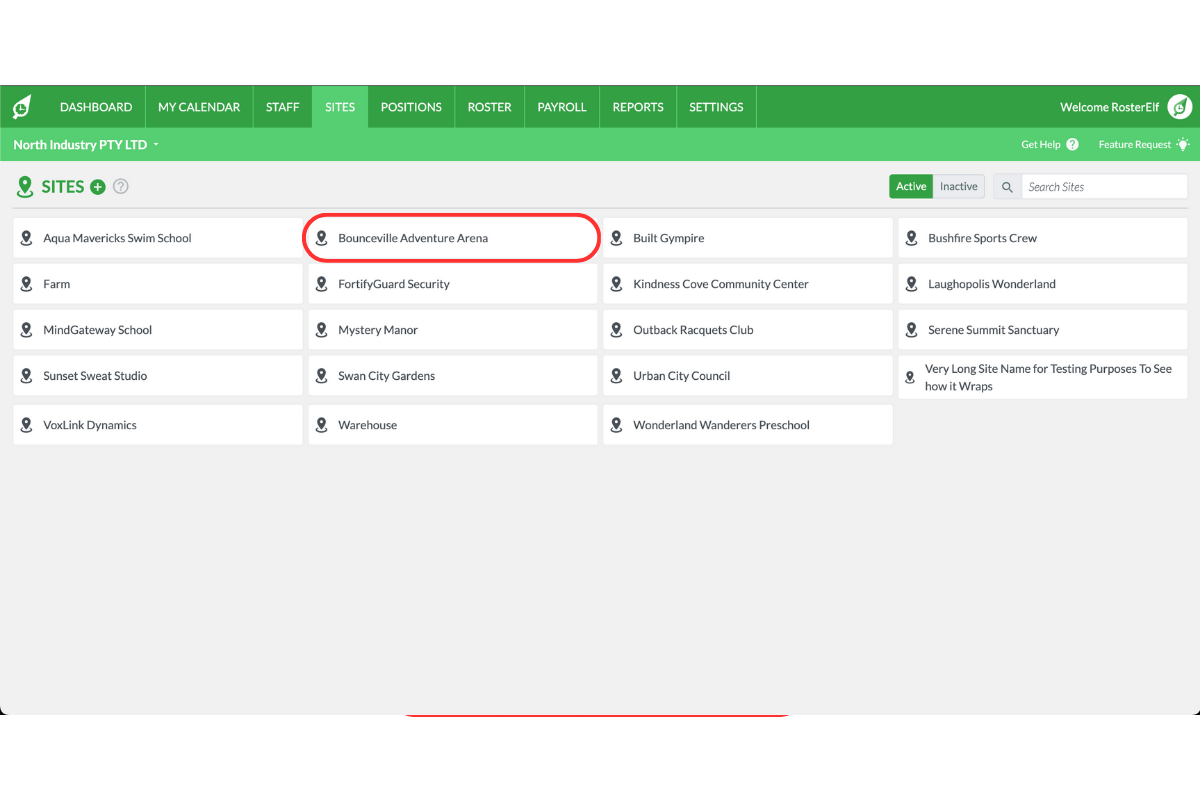This screenshot has width=1200, height=800.
Task: Open the Very Long Site Name site card
Action: [1043, 377]
